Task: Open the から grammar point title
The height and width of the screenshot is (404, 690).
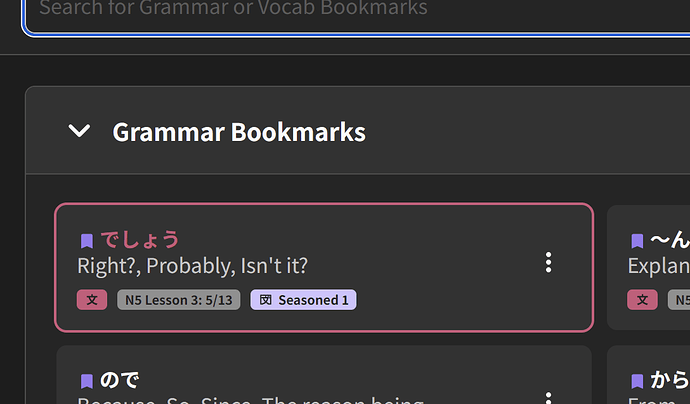Action: point(668,380)
